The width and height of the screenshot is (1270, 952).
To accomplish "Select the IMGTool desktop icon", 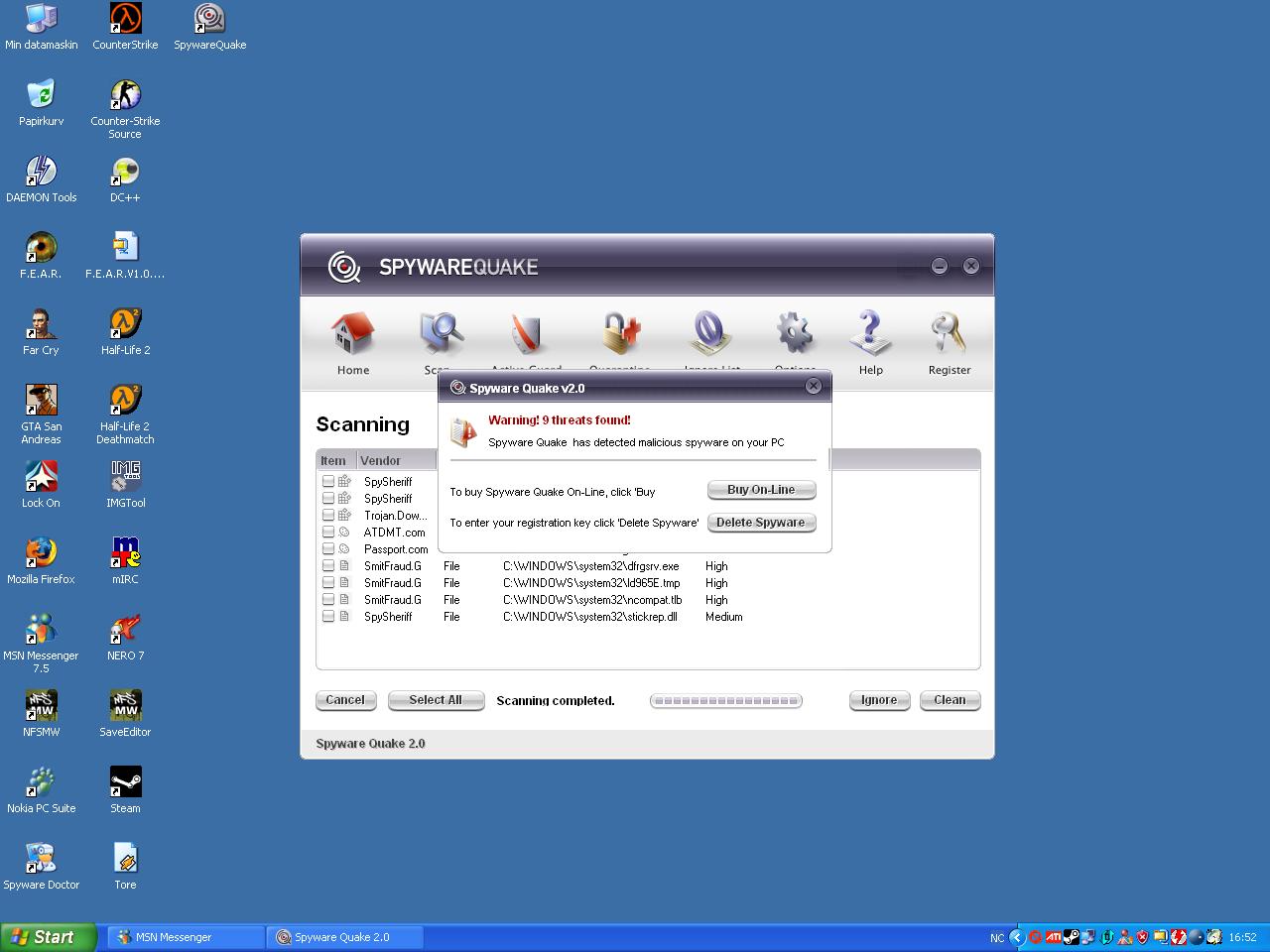I will pyautogui.click(x=125, y=485).
